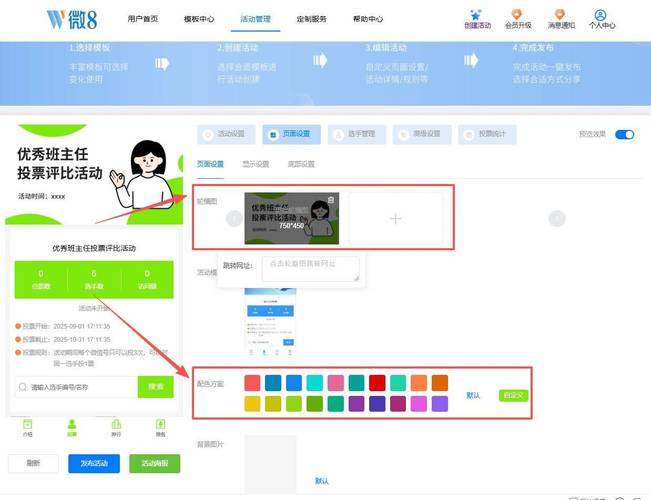The height and width of the screenshot is (500, 651).
Task: Click the plus icon to add carousel image
Action: 396,218
